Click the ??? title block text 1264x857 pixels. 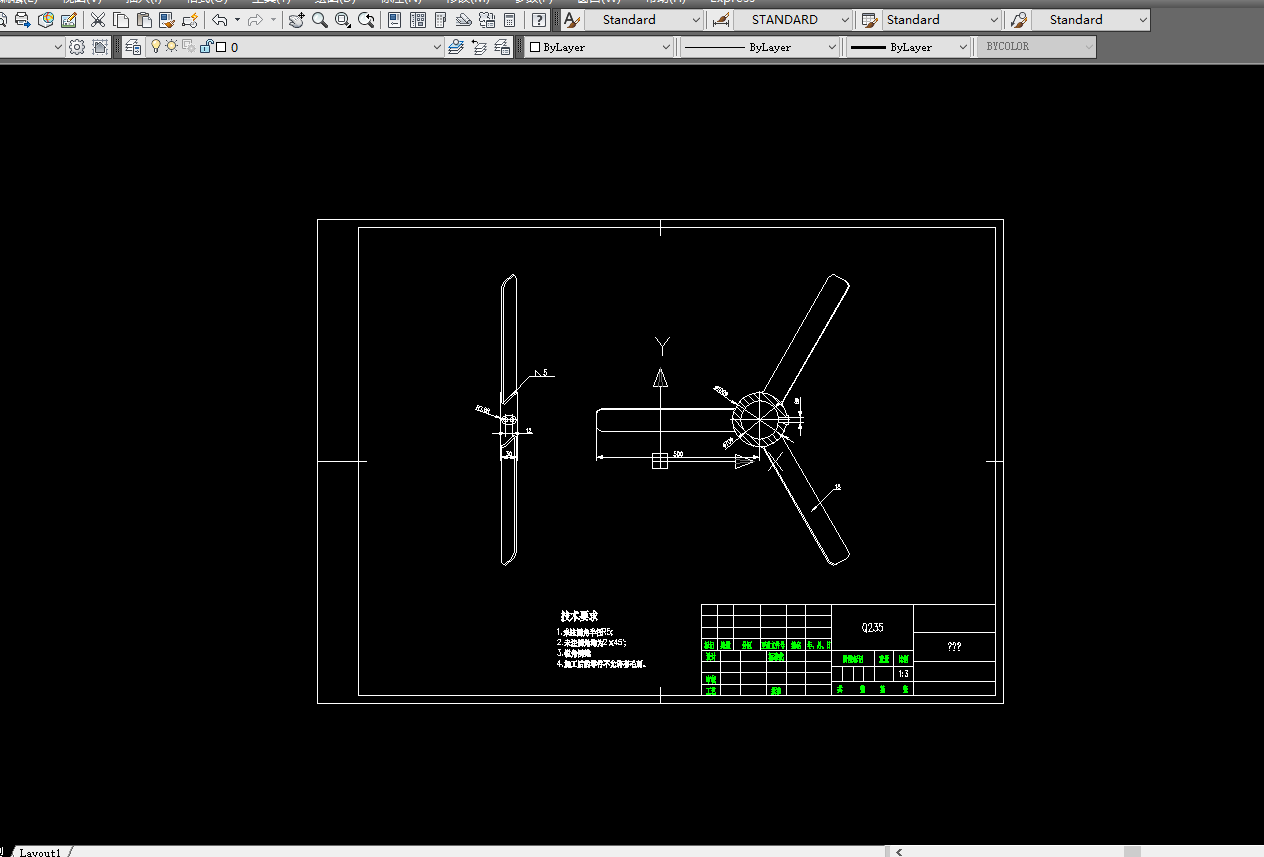tap(954, 647)
